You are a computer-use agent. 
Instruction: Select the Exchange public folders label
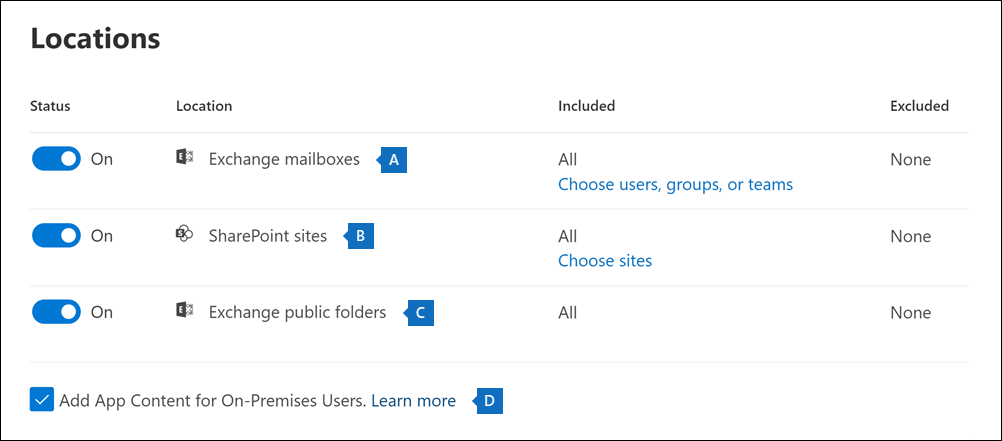pos(298,313)
